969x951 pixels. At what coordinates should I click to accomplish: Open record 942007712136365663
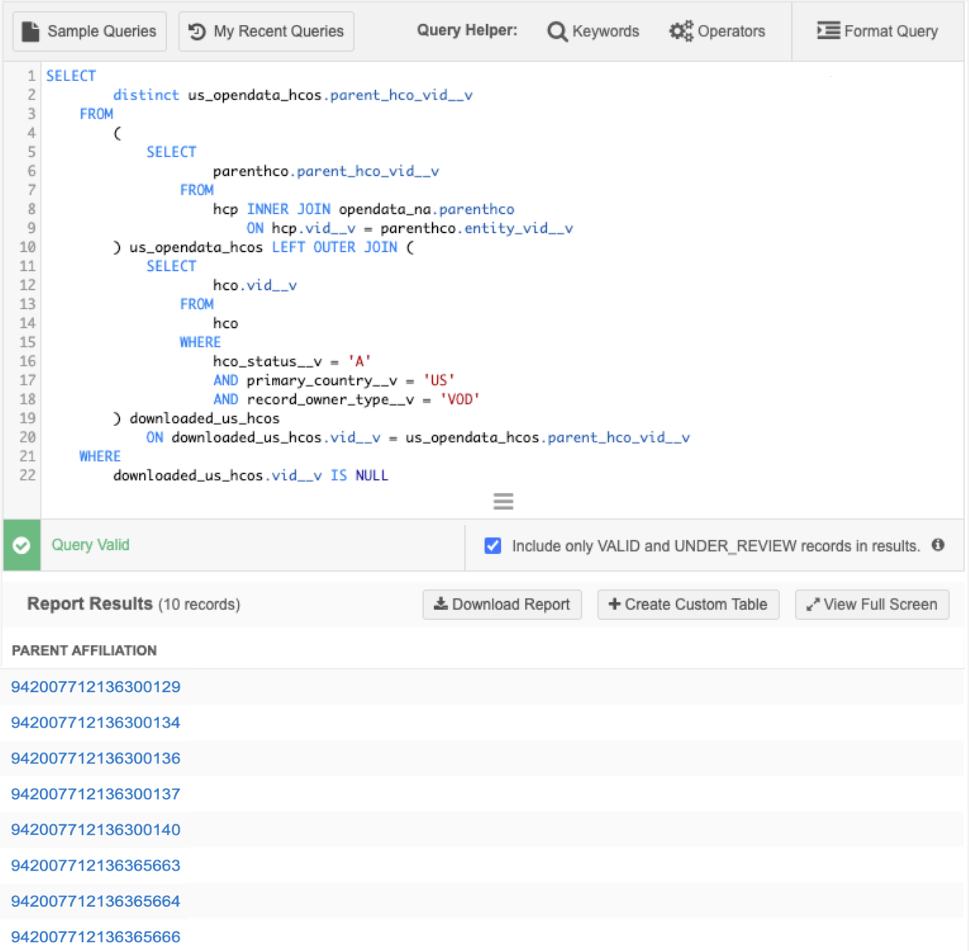tap(95, 865)
